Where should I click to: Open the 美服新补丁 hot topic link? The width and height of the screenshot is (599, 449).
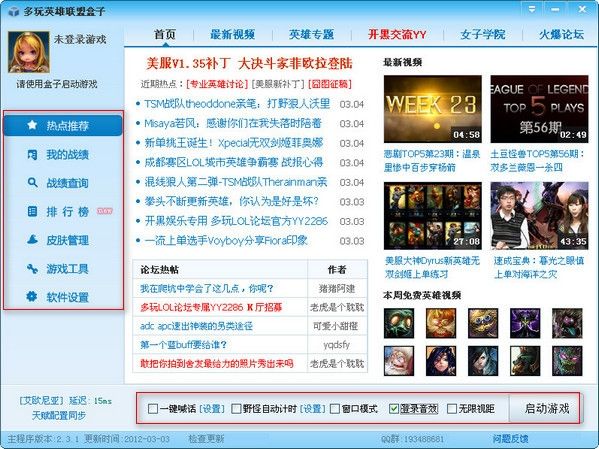278,84
